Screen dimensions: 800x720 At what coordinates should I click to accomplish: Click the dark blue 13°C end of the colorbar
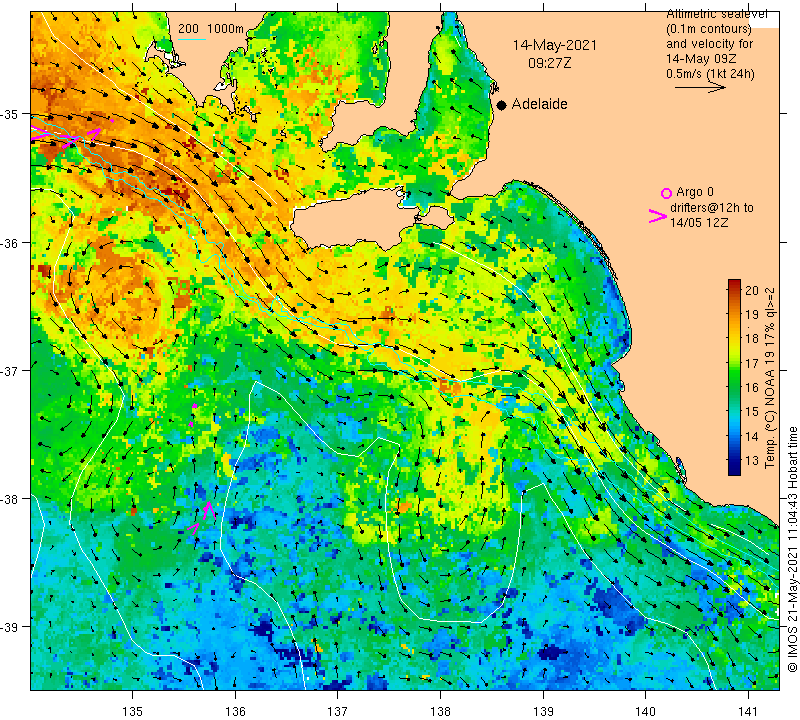(734, 468)
